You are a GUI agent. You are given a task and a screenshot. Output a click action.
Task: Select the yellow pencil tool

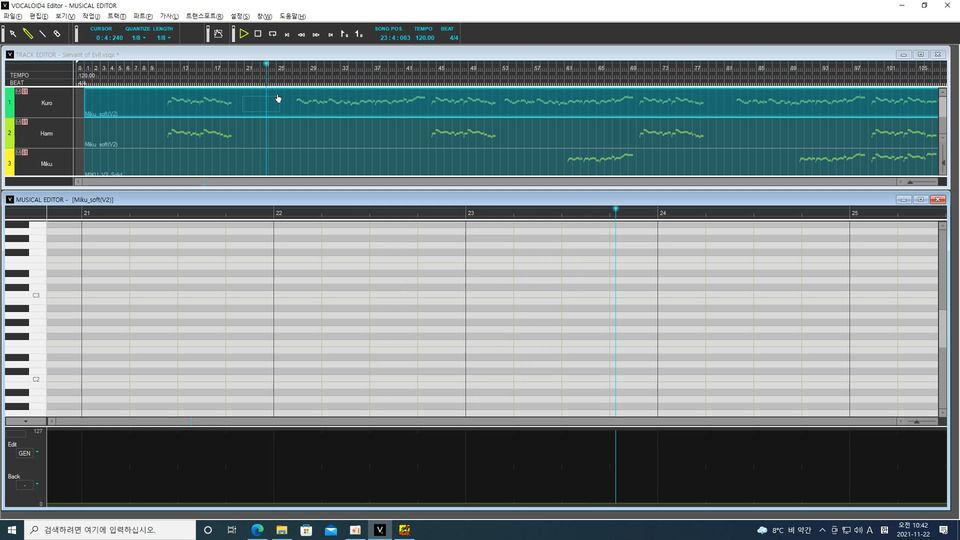[x=28, y=34]
